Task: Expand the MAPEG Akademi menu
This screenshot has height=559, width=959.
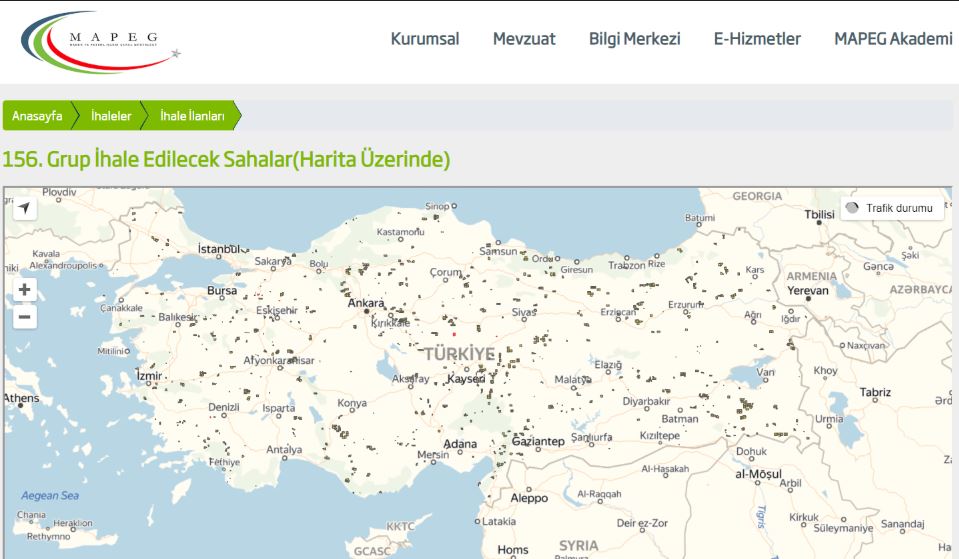Action: [x=892, y=39]
